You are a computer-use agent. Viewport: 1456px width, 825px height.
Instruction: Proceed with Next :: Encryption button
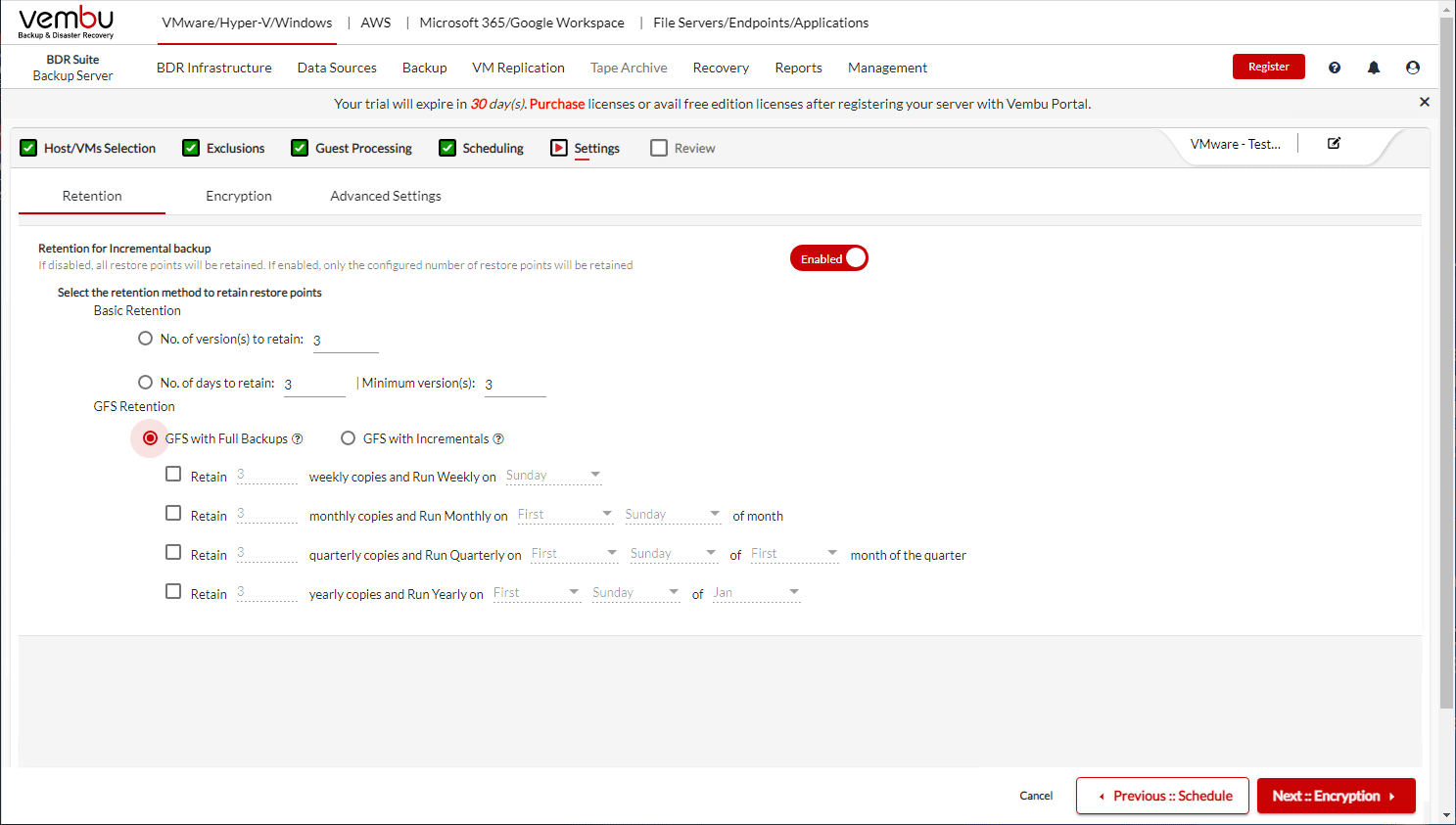tap(1337, 796)
